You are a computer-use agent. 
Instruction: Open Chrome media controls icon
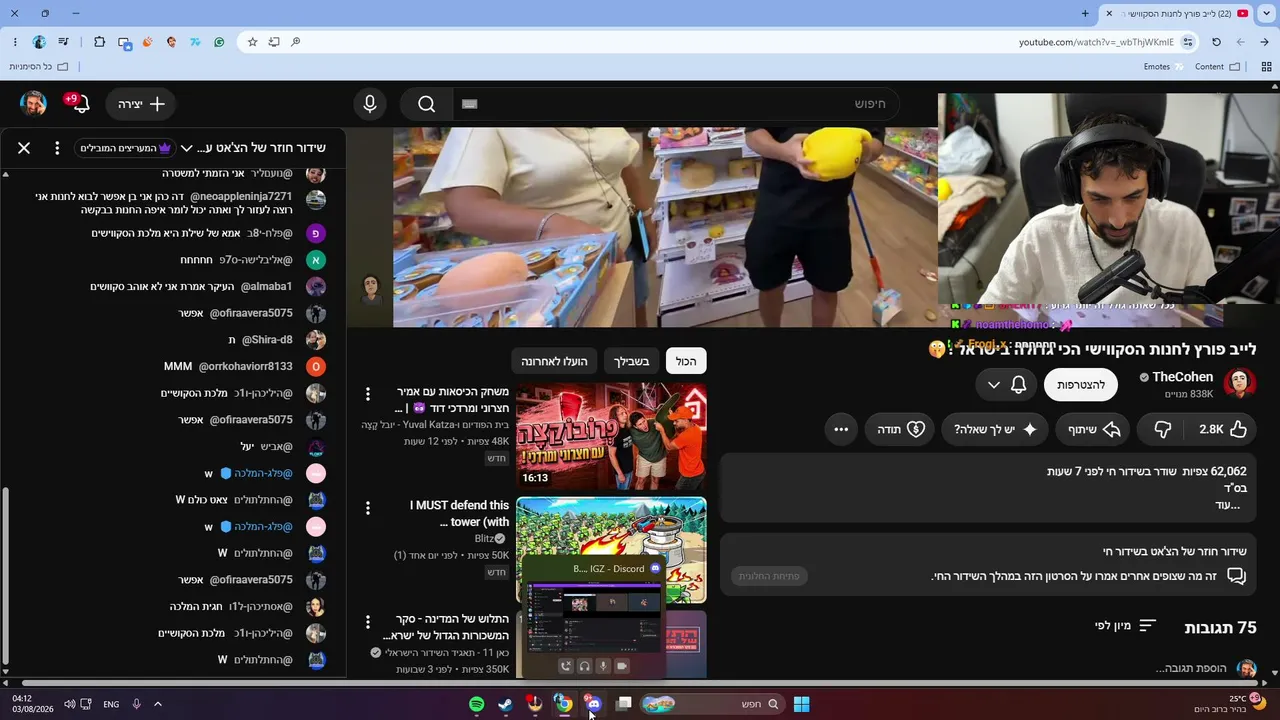coord(64,42)
